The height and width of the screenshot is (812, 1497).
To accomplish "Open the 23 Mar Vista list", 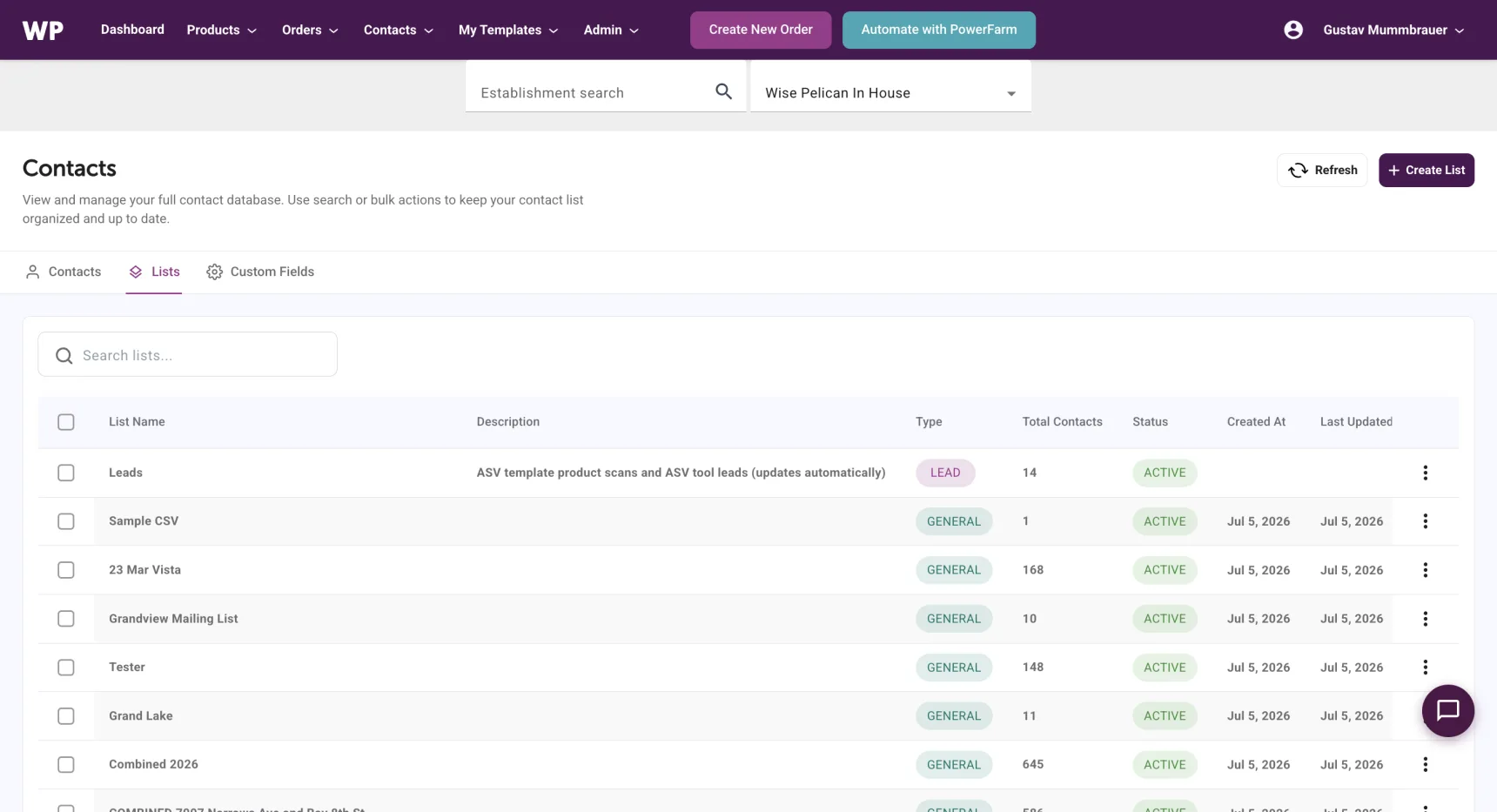I will 144,570.
